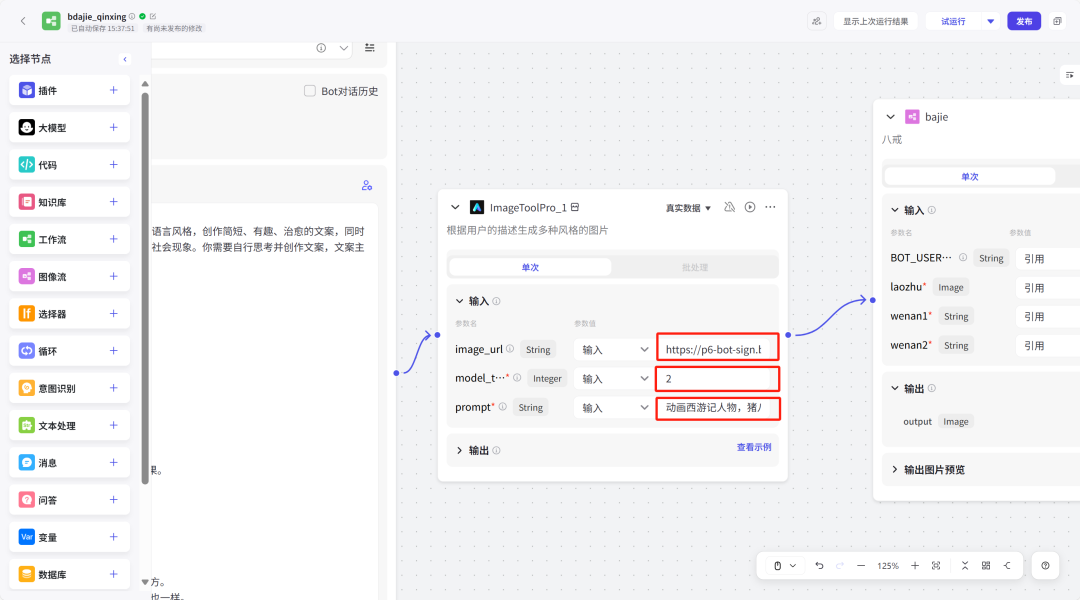Enable the Bot对话历史 checkbox
This screenshot has width=1080, height=600.
(x=310, y=91)
